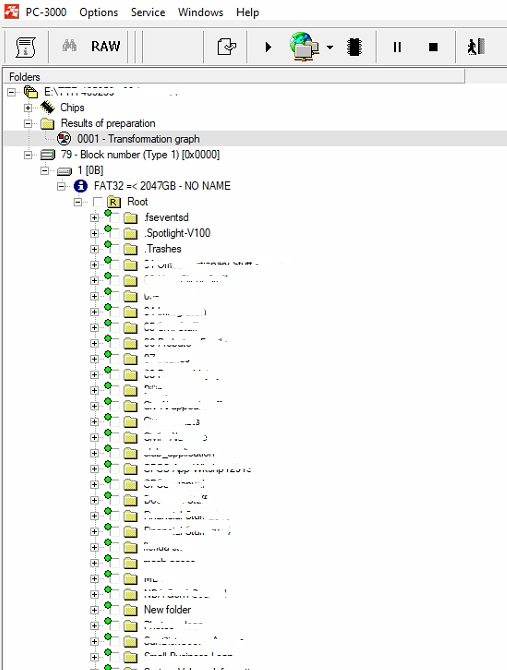The width and height of the screenshot is (507, 670).
Task: Check the .fseventsd folder checkbox
Action: point(116,217)
